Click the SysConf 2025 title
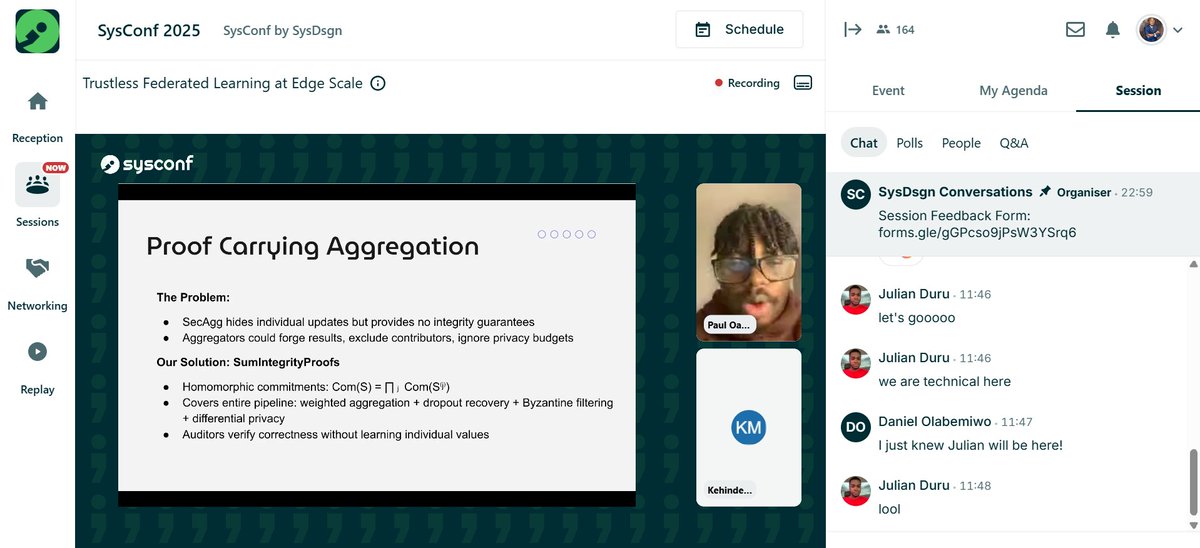This screenshot has width=1200, height=548. (x=149, y=30)
